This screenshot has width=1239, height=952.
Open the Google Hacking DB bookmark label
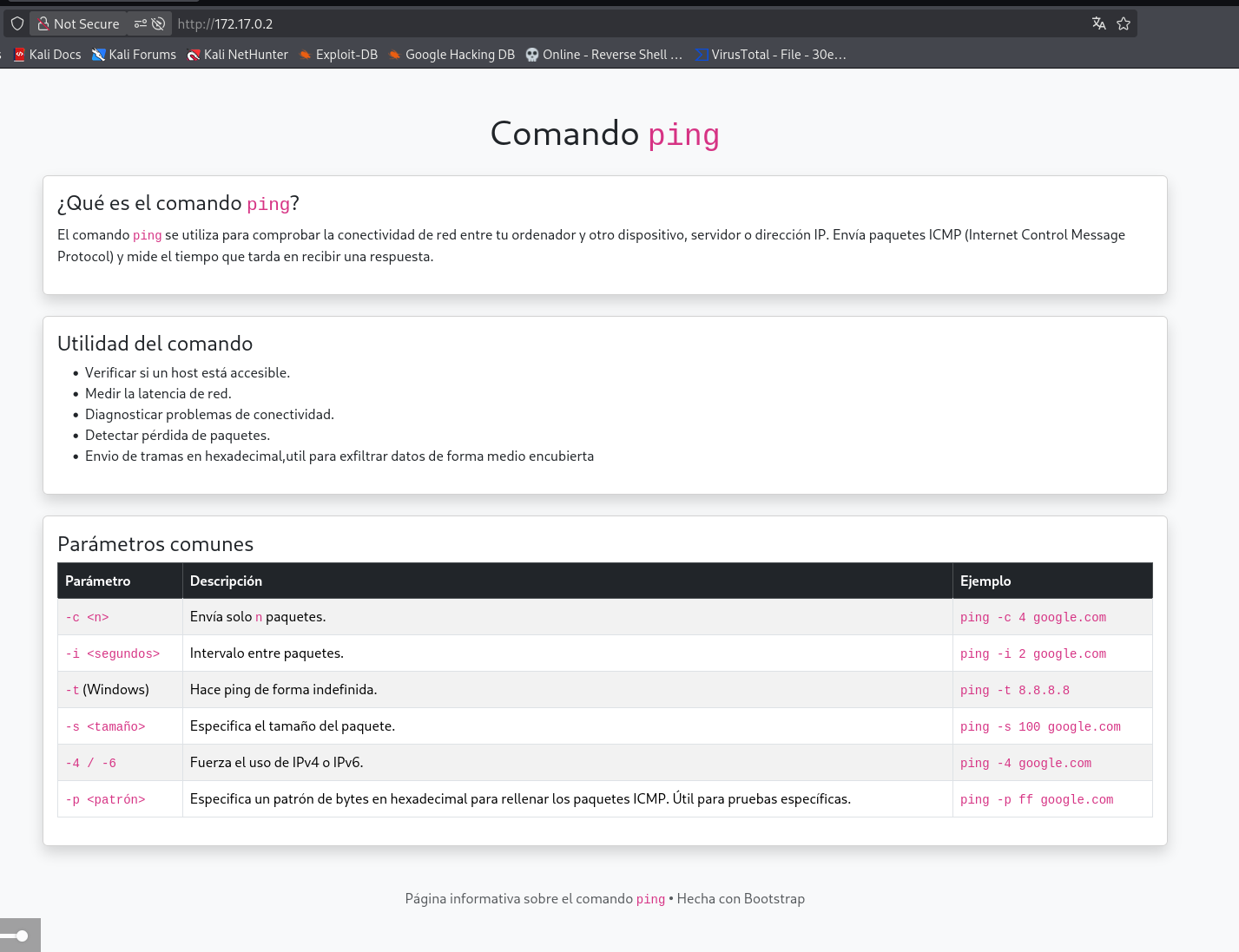coord(460,55)
